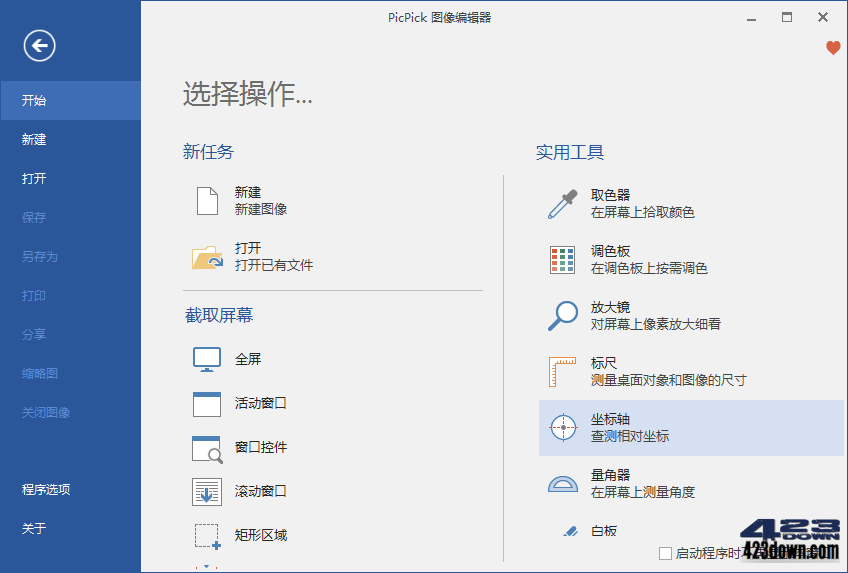Click the New image document icon
This screenshot has height=573, width=848.
(x=207, y=200)
